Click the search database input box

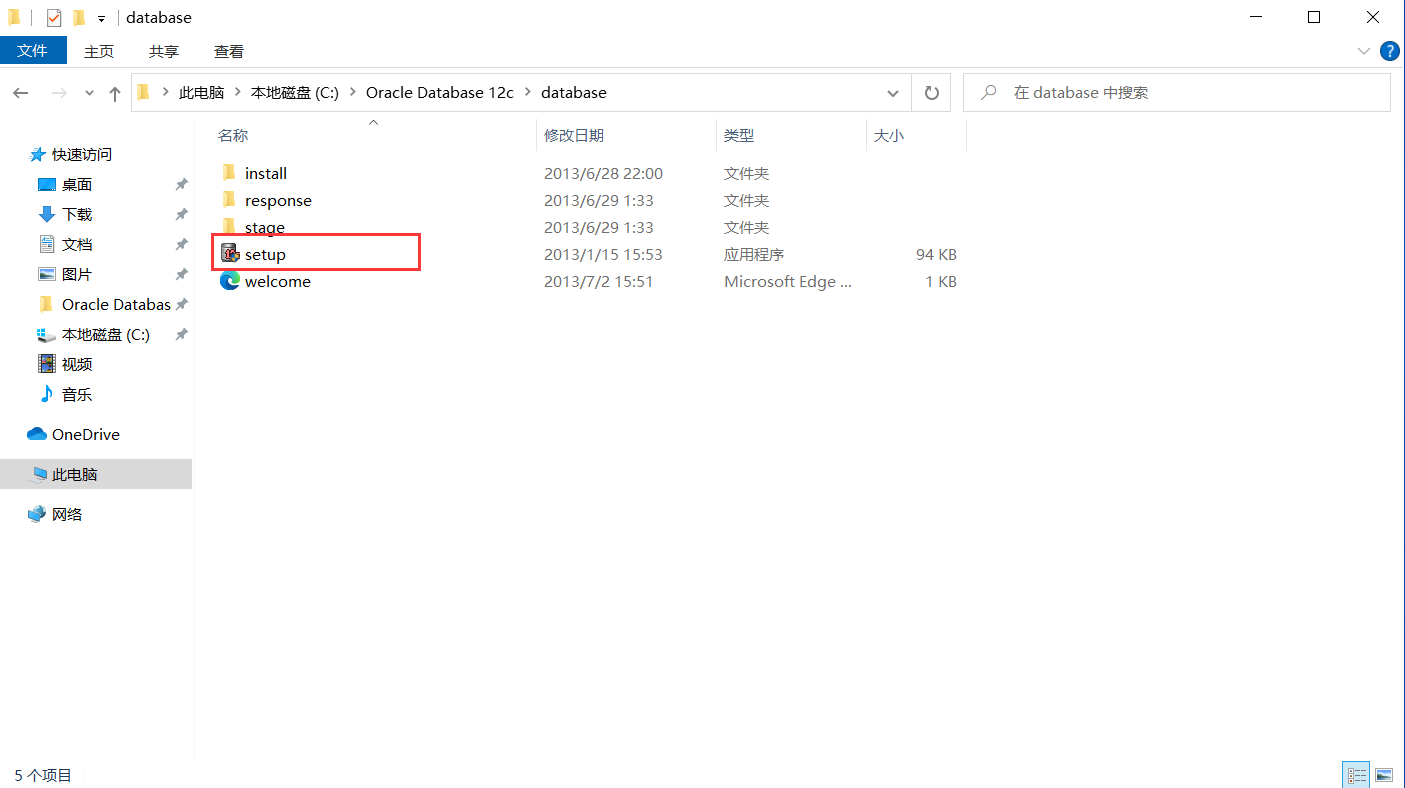[1177, 92]
